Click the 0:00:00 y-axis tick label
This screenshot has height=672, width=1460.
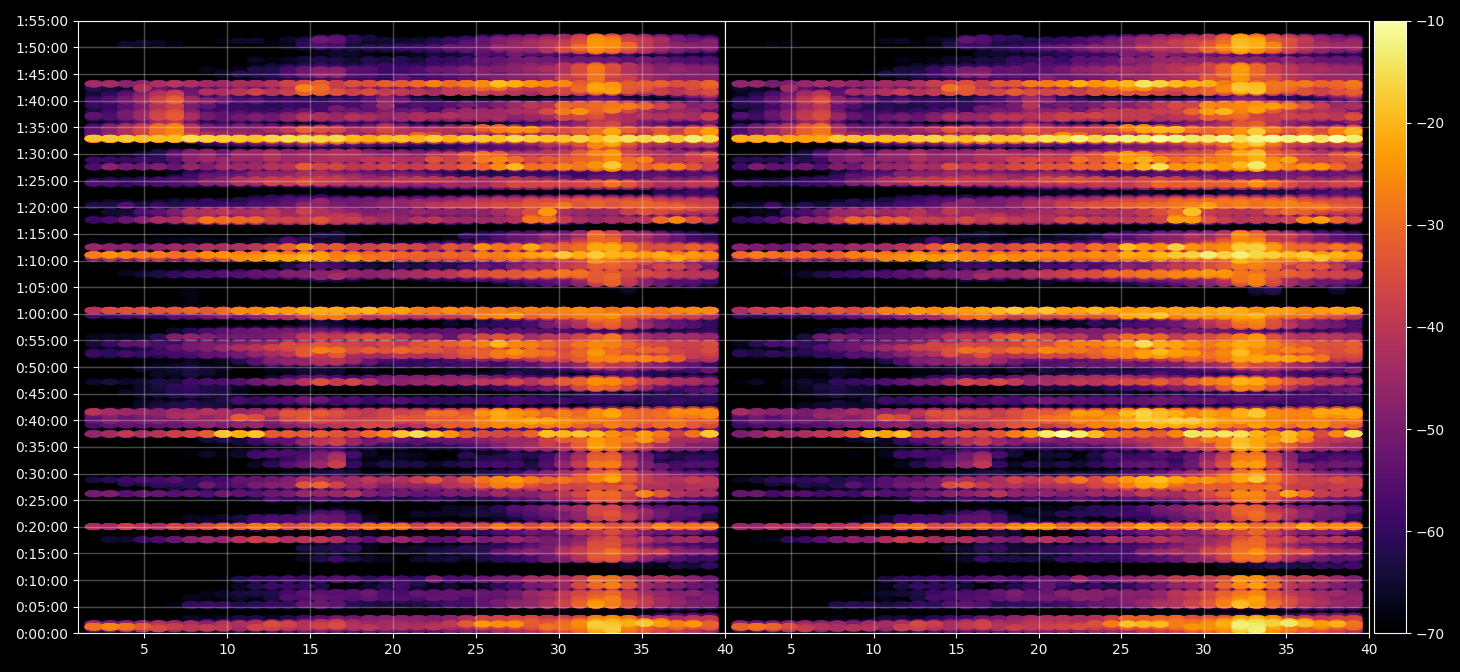pos(42,634)
